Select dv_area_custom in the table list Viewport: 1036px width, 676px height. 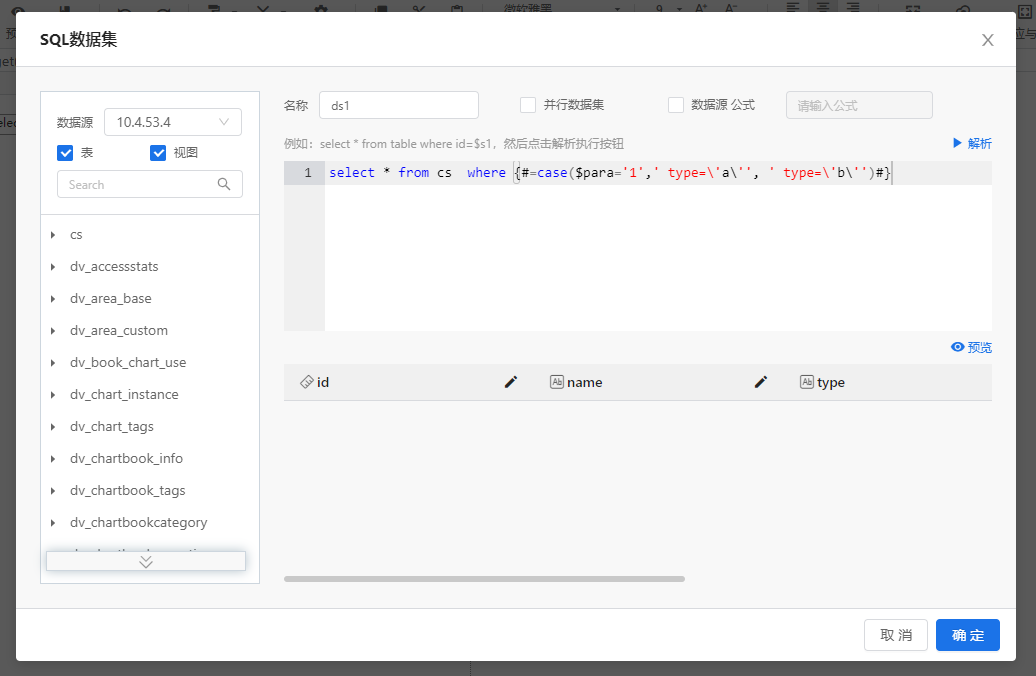(119, 331)
